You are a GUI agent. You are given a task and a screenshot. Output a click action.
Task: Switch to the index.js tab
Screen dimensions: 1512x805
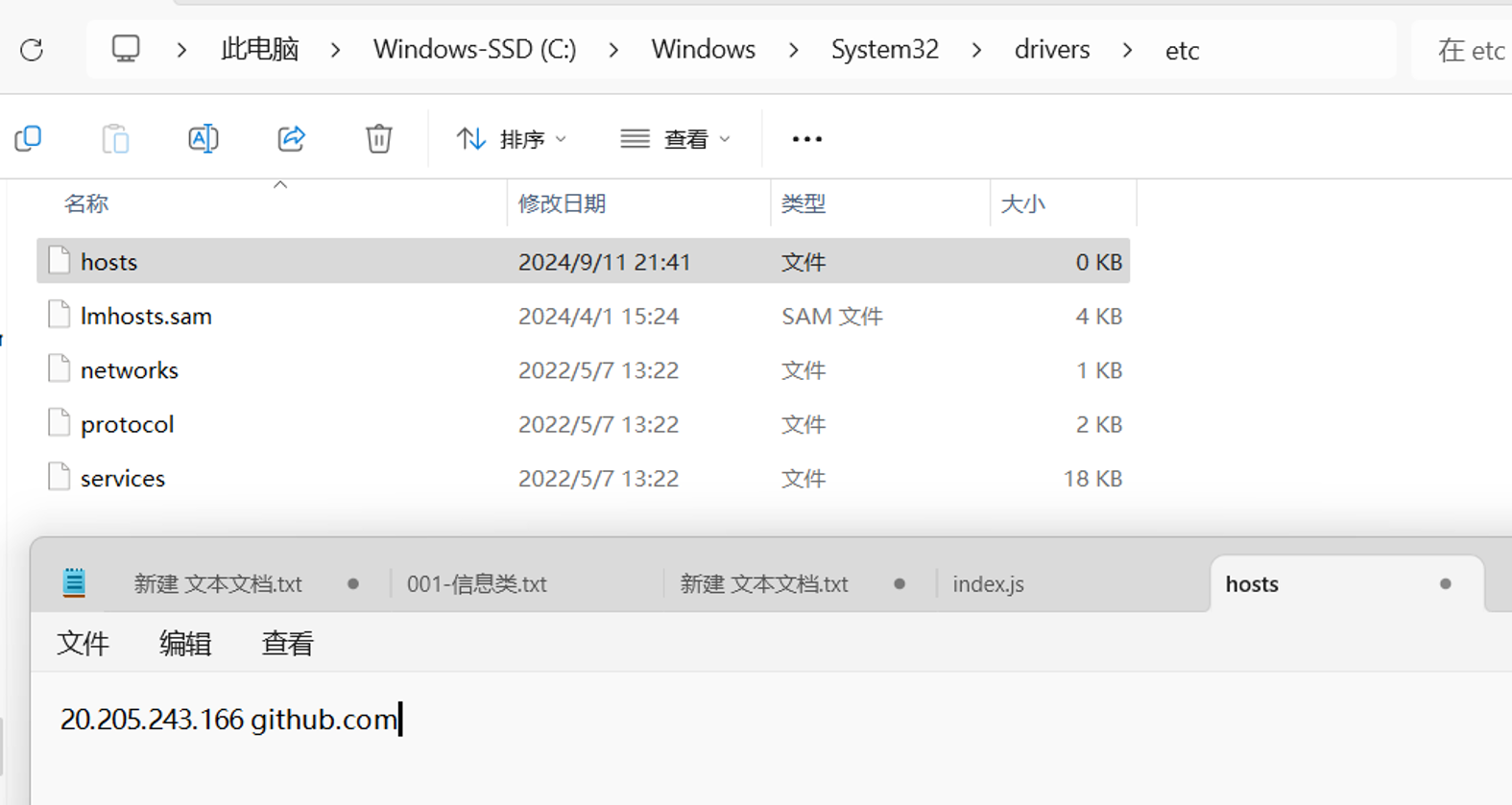(988, 584)
